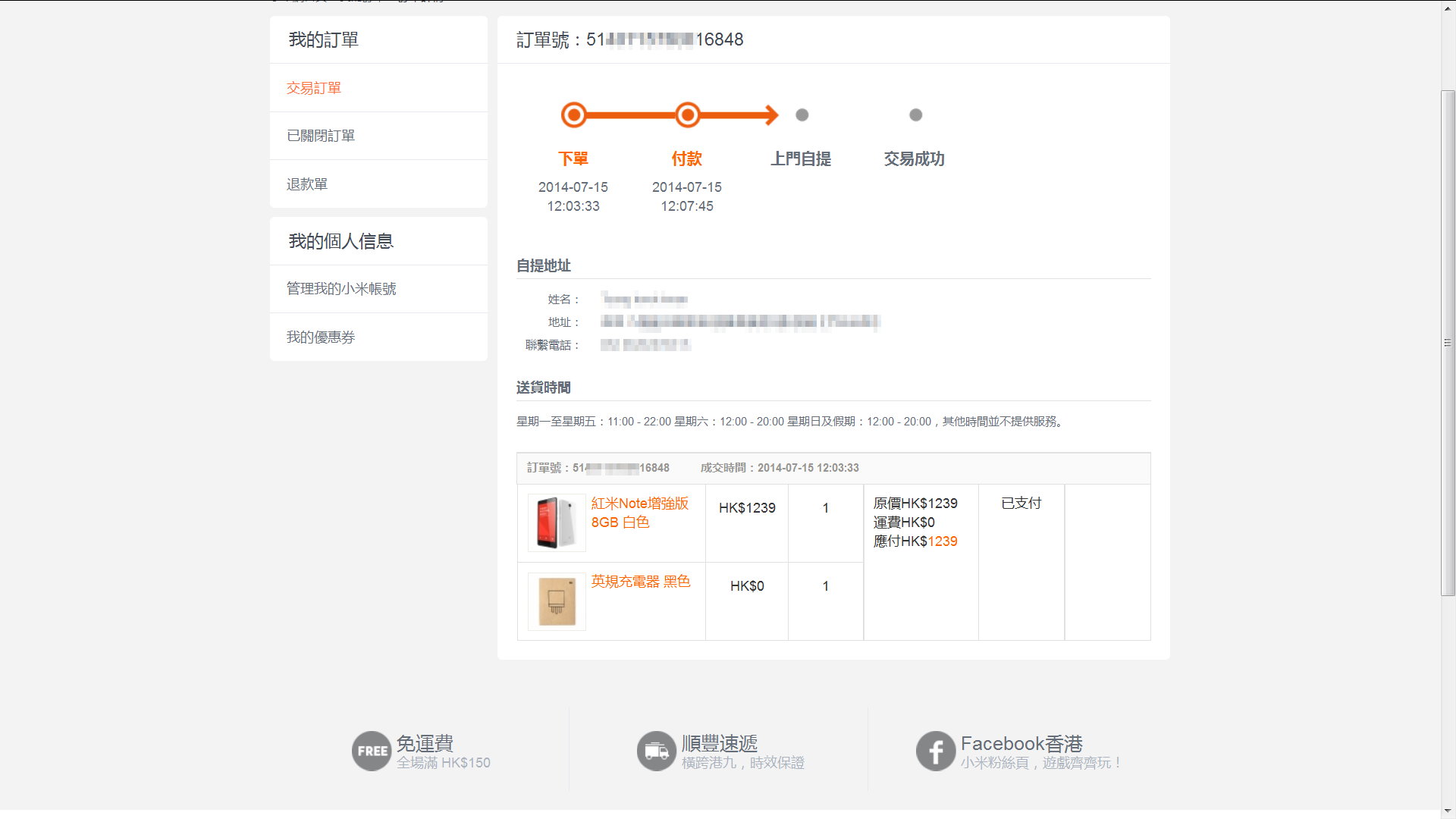Click the HK$1239 phone price cell
Viewport: 1456px width, 819px height.
[747, 508]
